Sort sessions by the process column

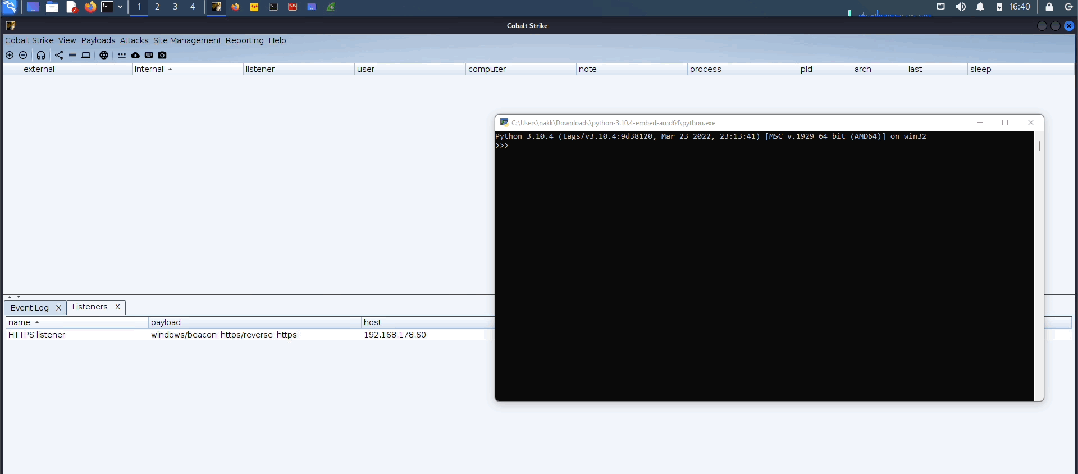pos(742,69)
